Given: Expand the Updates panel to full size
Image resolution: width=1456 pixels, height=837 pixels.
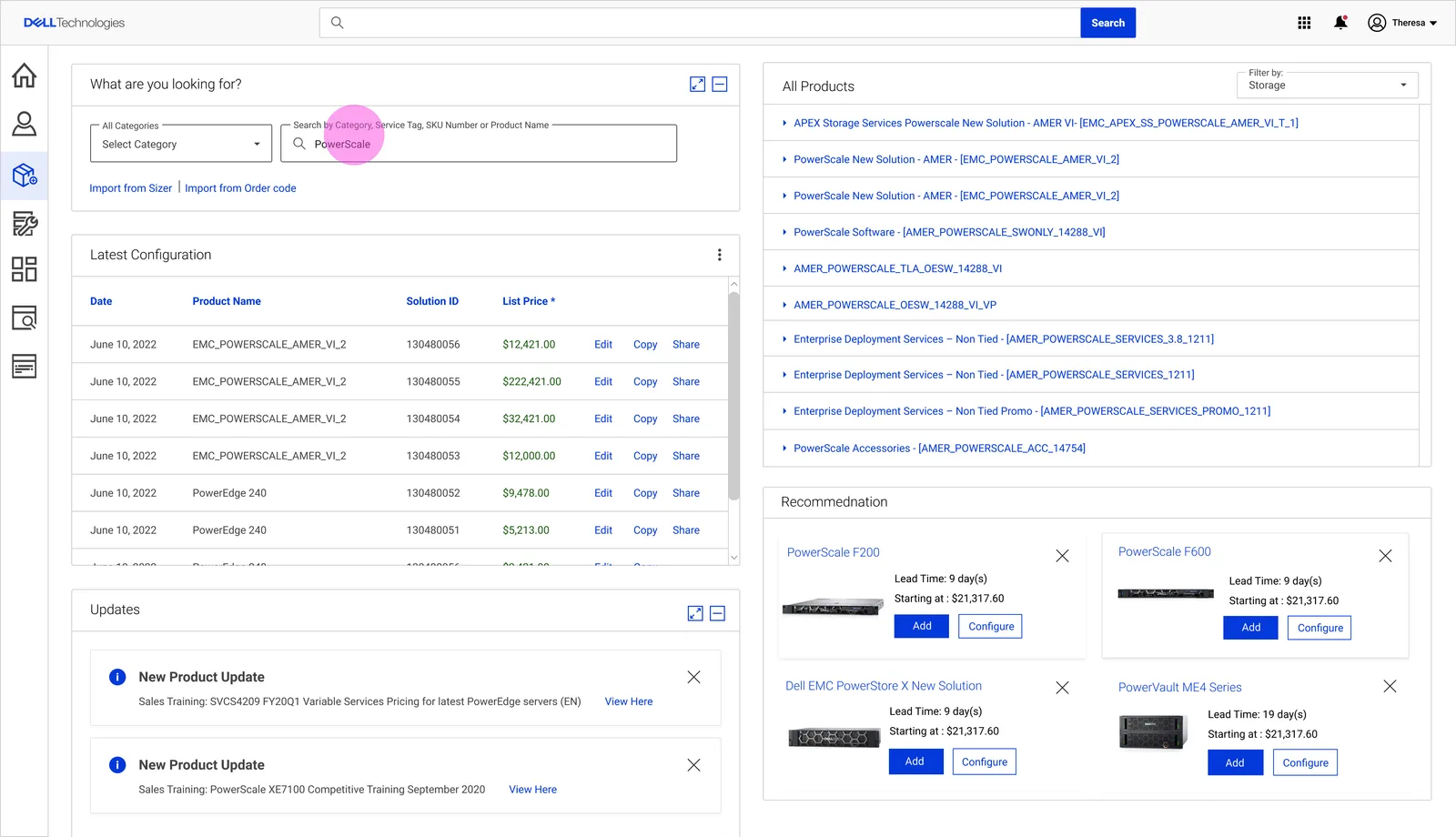Looking at the screenshot, I should (695, 614).
